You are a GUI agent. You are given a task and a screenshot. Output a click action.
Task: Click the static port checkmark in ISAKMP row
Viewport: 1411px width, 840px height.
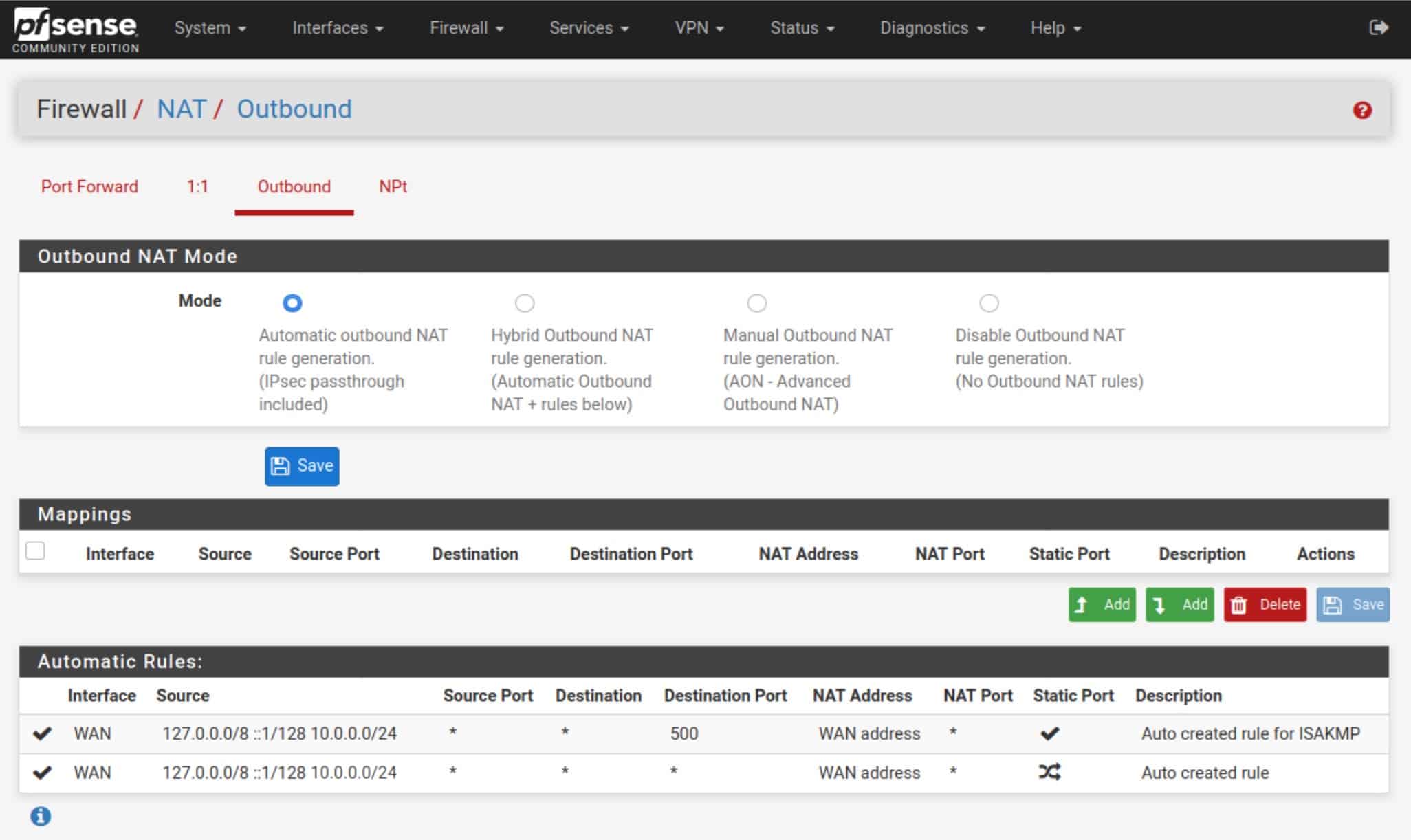point(1049,733)
